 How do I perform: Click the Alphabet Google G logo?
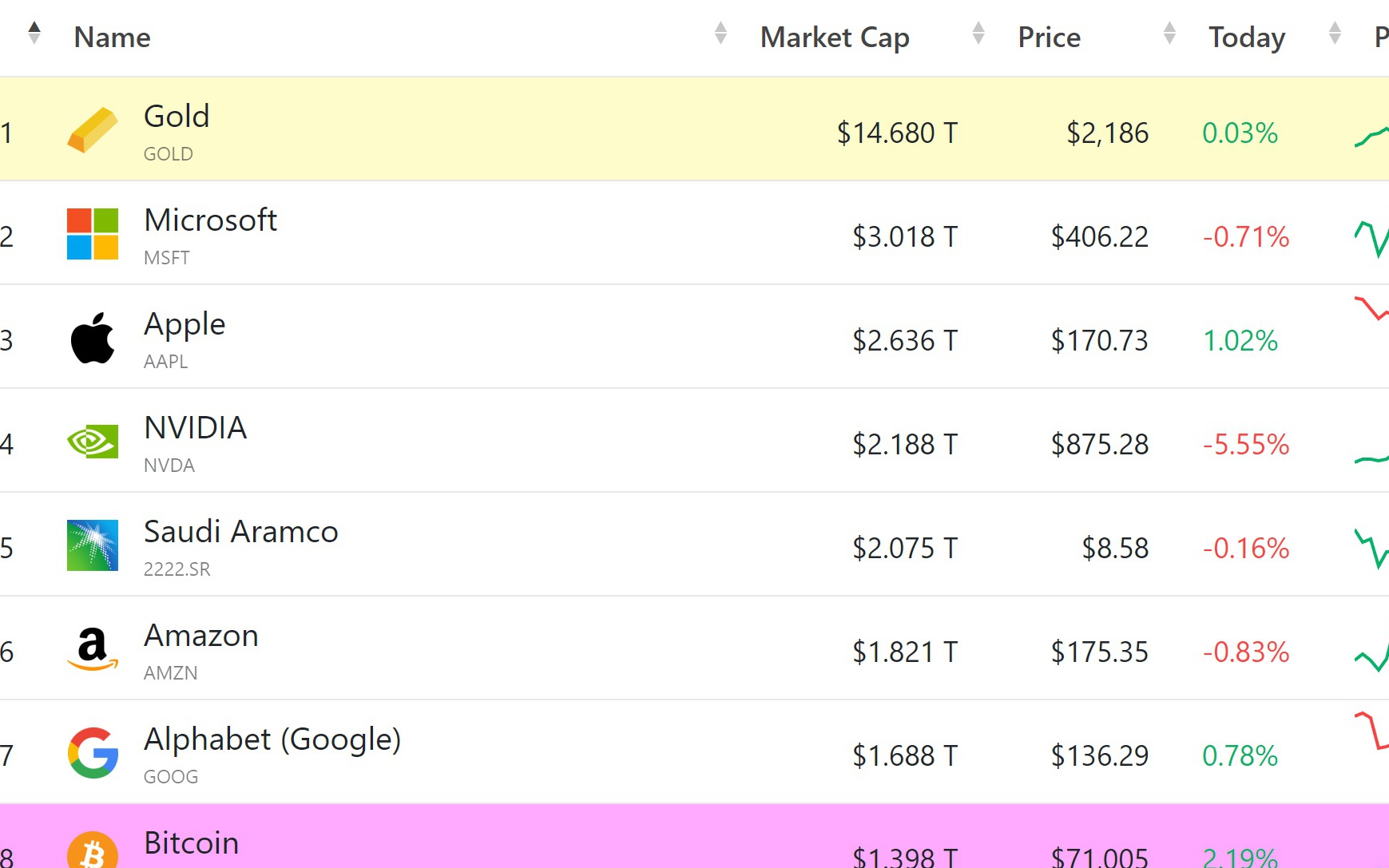click(93, 753)
